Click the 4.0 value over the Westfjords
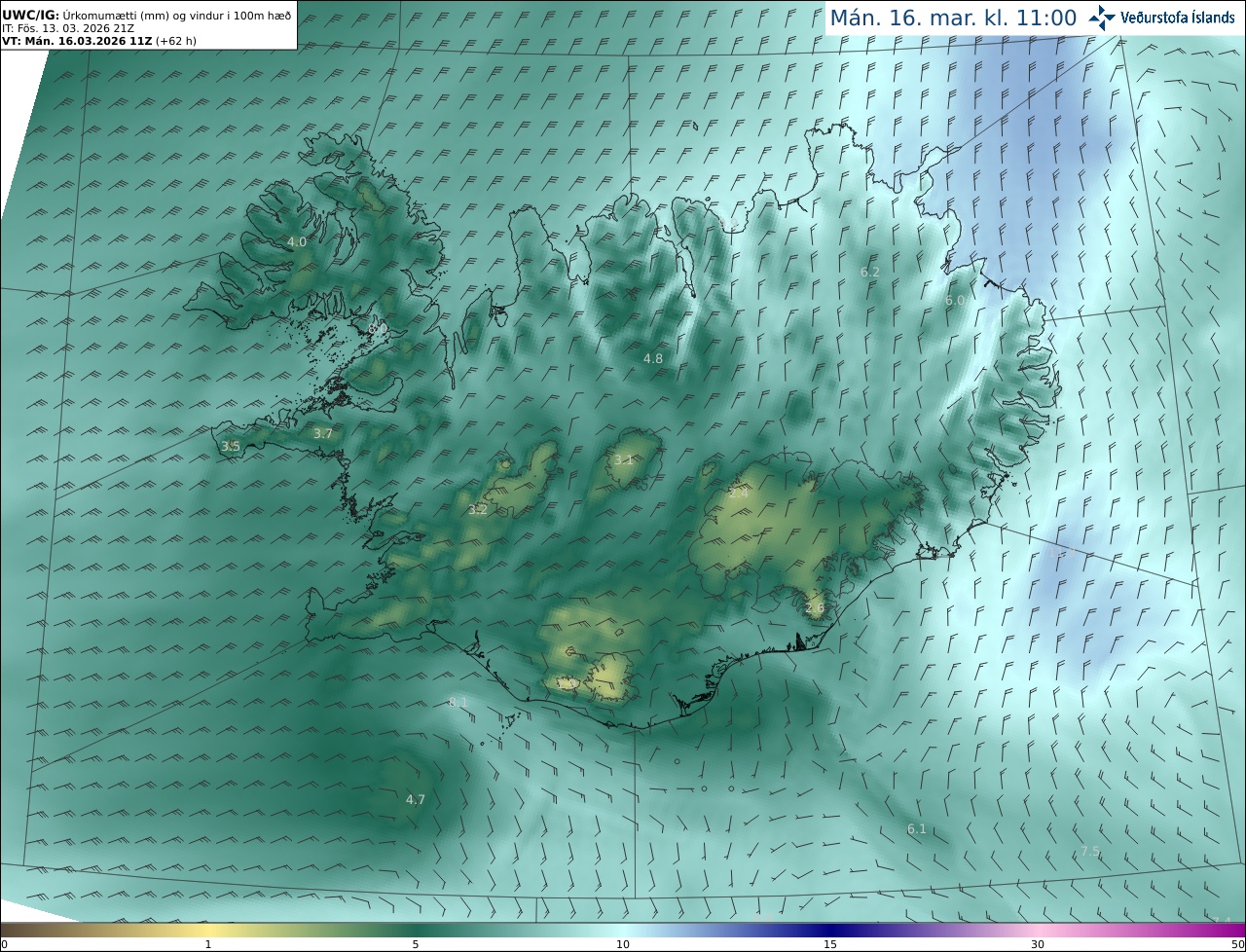This screenshot has height=952, width=1246. (297, 241)
